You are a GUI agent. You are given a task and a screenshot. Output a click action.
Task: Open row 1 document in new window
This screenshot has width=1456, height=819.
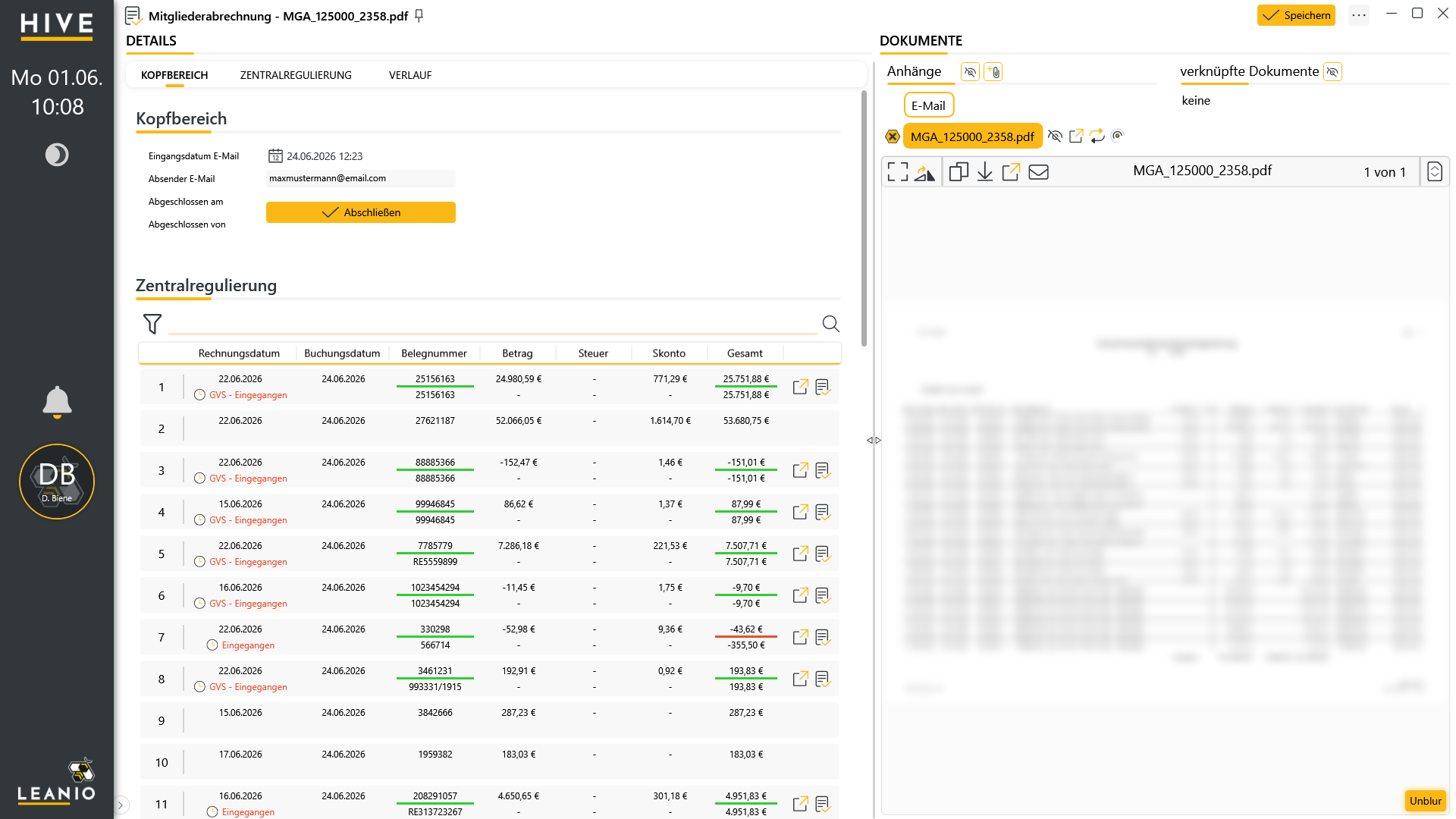pyautogui.click(x=800, y=388)
